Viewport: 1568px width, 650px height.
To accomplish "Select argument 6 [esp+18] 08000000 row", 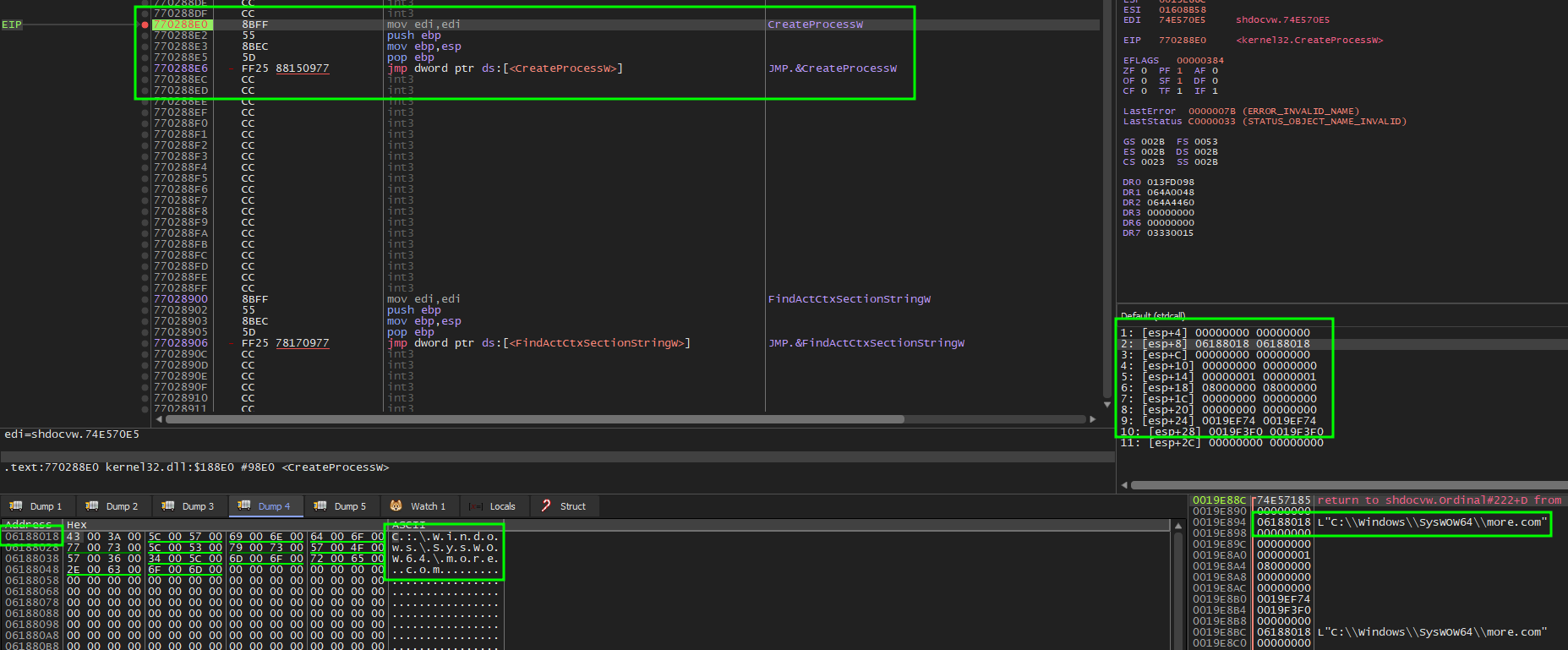I will click(1344, 388).
